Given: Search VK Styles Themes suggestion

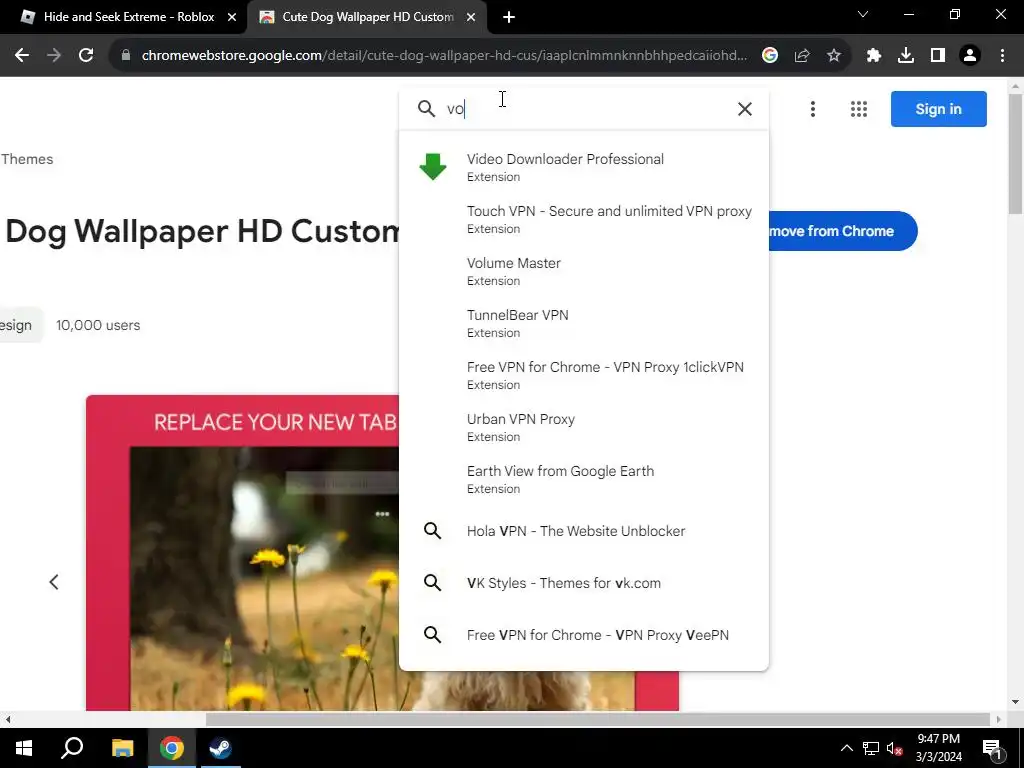Looking at the screenshot, I should (x=584, y=583).
